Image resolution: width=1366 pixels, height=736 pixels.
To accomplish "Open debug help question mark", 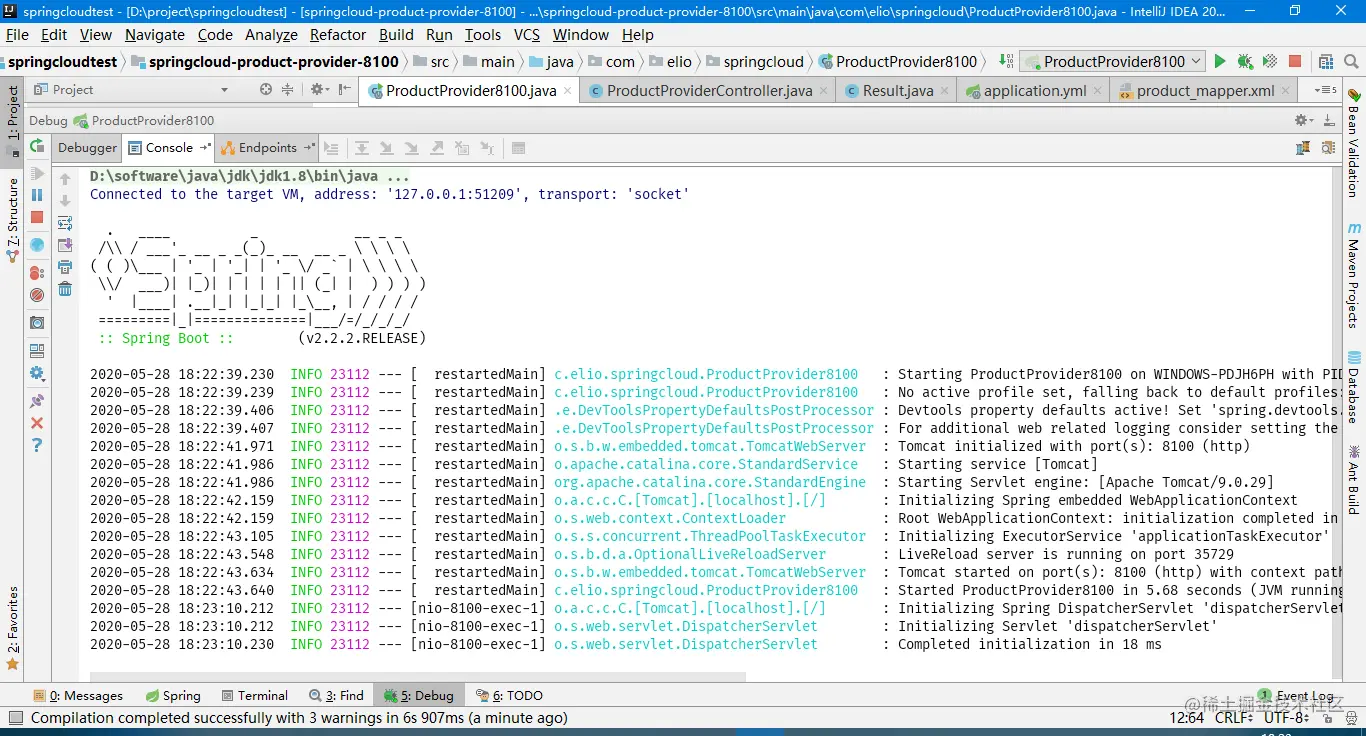I will click(x=37, y=445).
